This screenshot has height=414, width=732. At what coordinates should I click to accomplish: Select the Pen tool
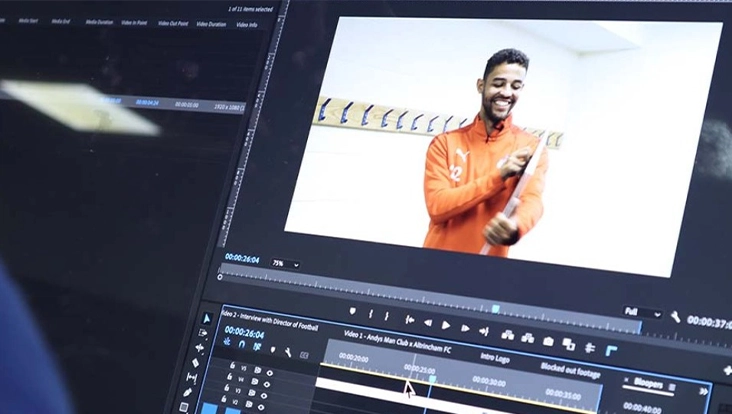[188, 392]
